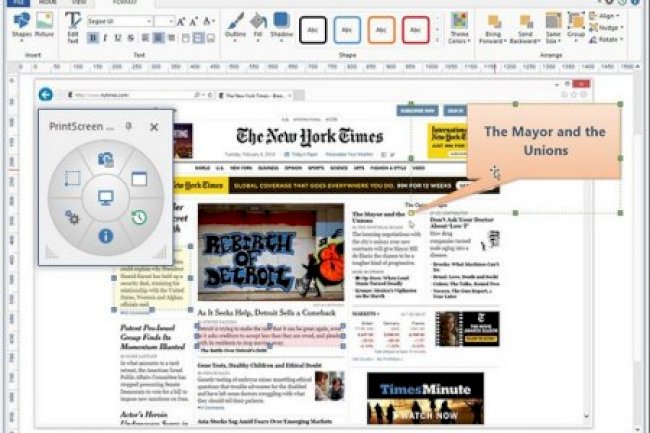This screenshot has height=433, width=650.
Task: Show PrintScreen info icon
Action: tap(106, 236)
